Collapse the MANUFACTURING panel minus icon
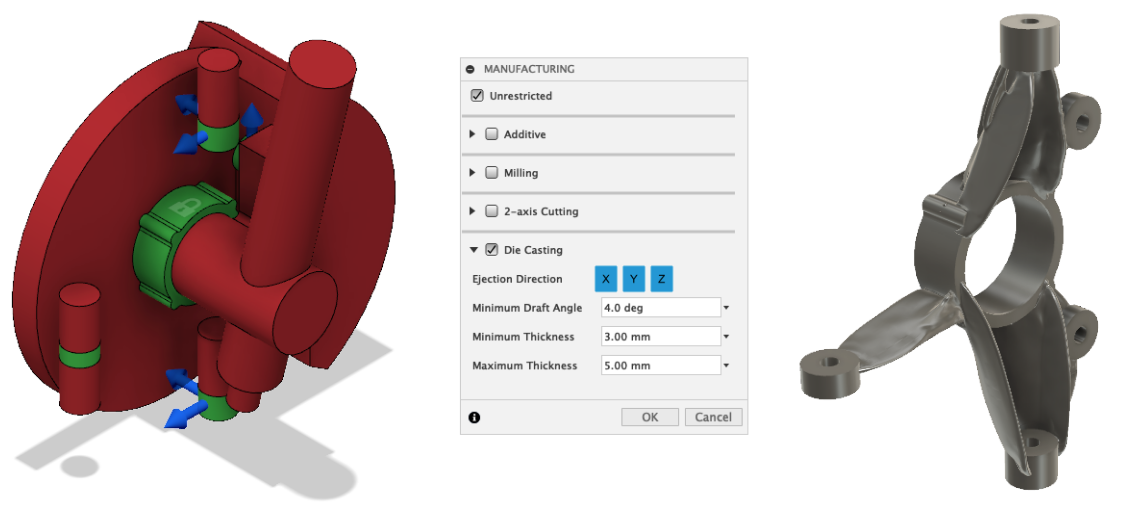The image size is (1130, 509). 471,69
